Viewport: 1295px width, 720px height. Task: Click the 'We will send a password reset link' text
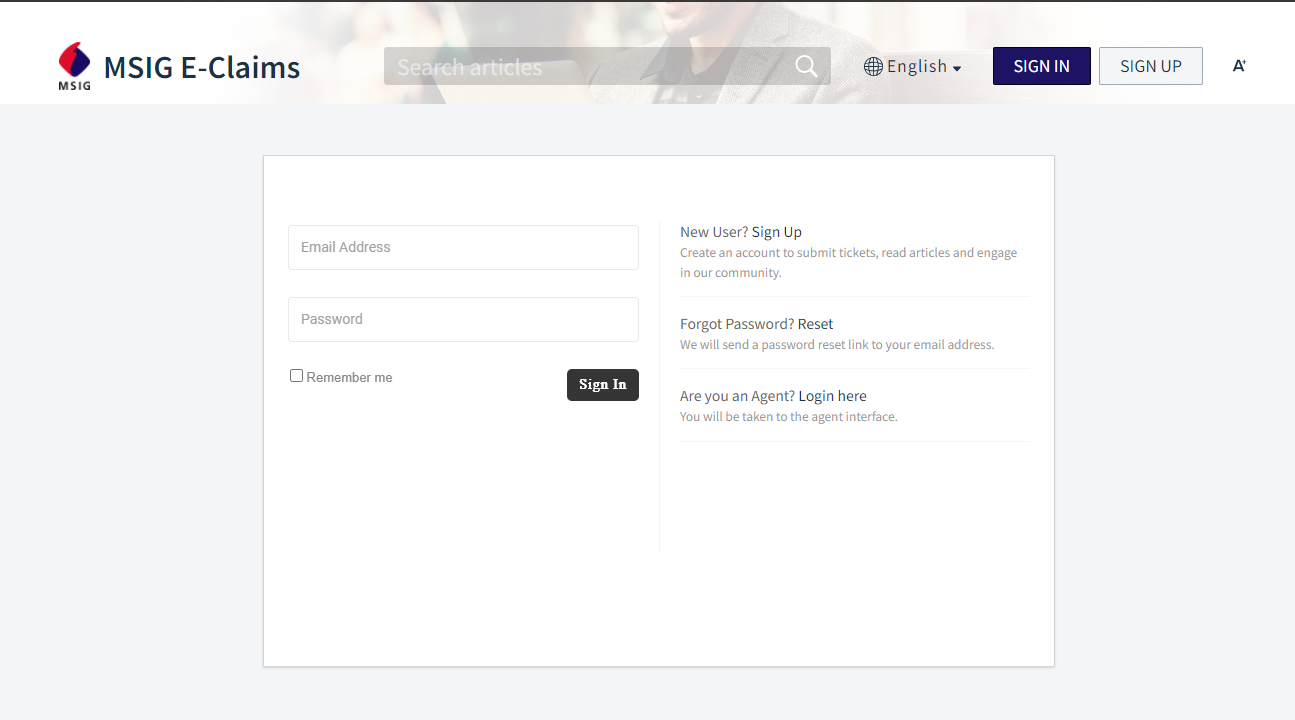tap(837, 345)
